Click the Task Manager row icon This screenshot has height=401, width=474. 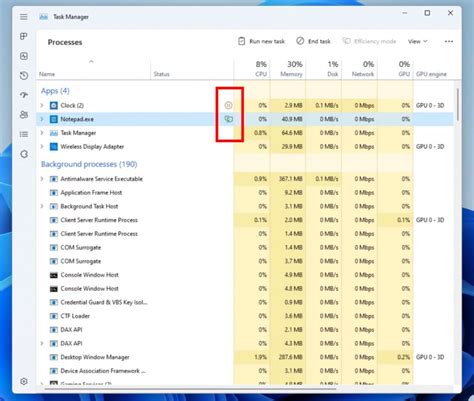[x=53, y=133]
